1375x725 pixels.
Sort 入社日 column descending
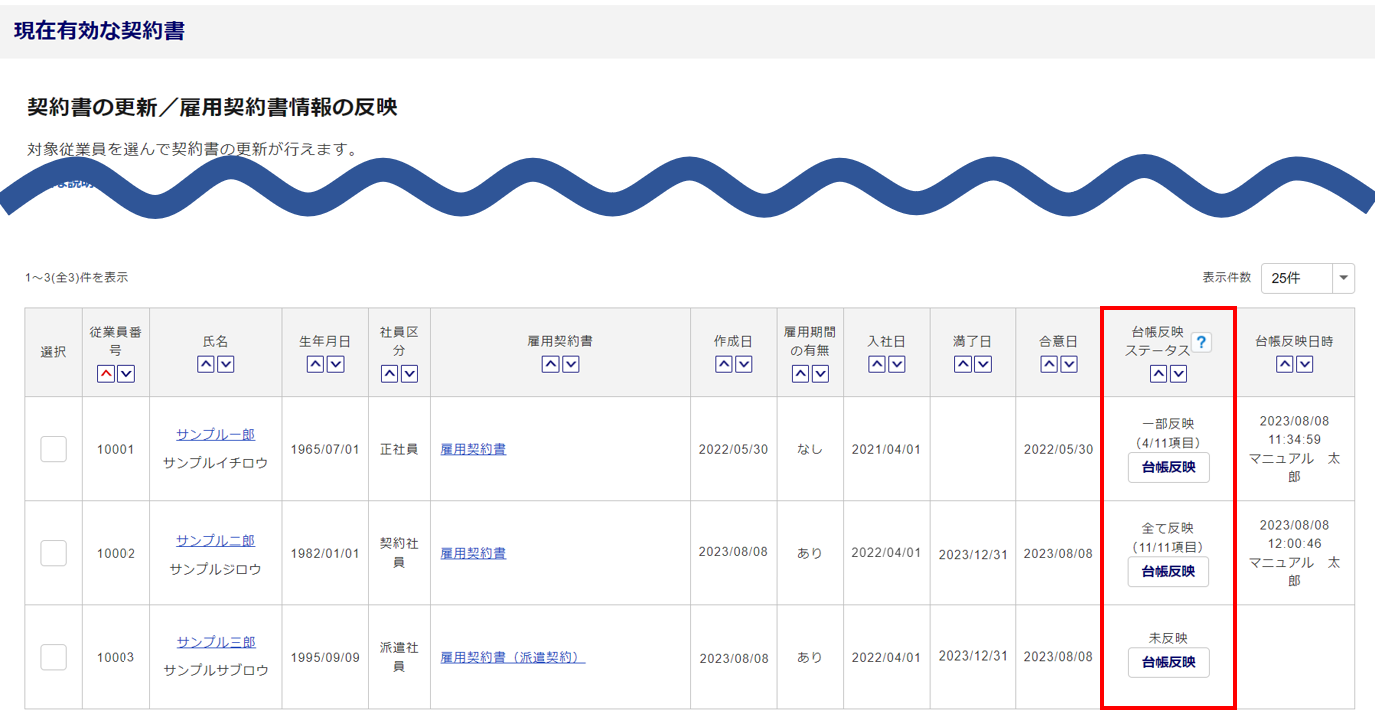[897, 365]
